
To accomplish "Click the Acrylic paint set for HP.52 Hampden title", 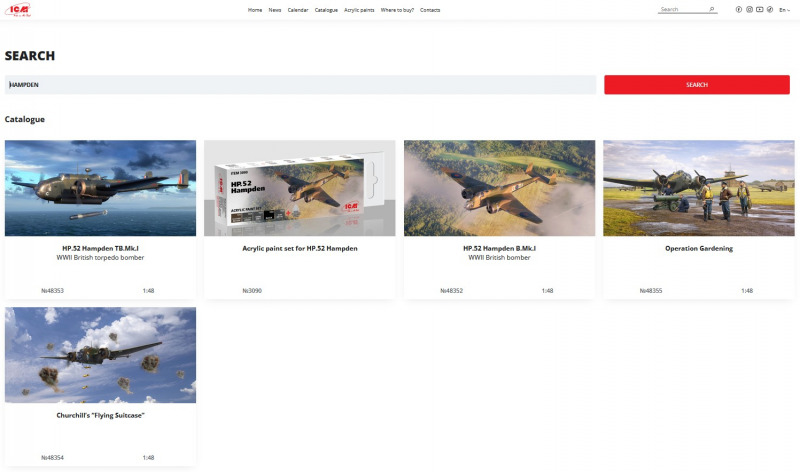I will coord(300,249).
